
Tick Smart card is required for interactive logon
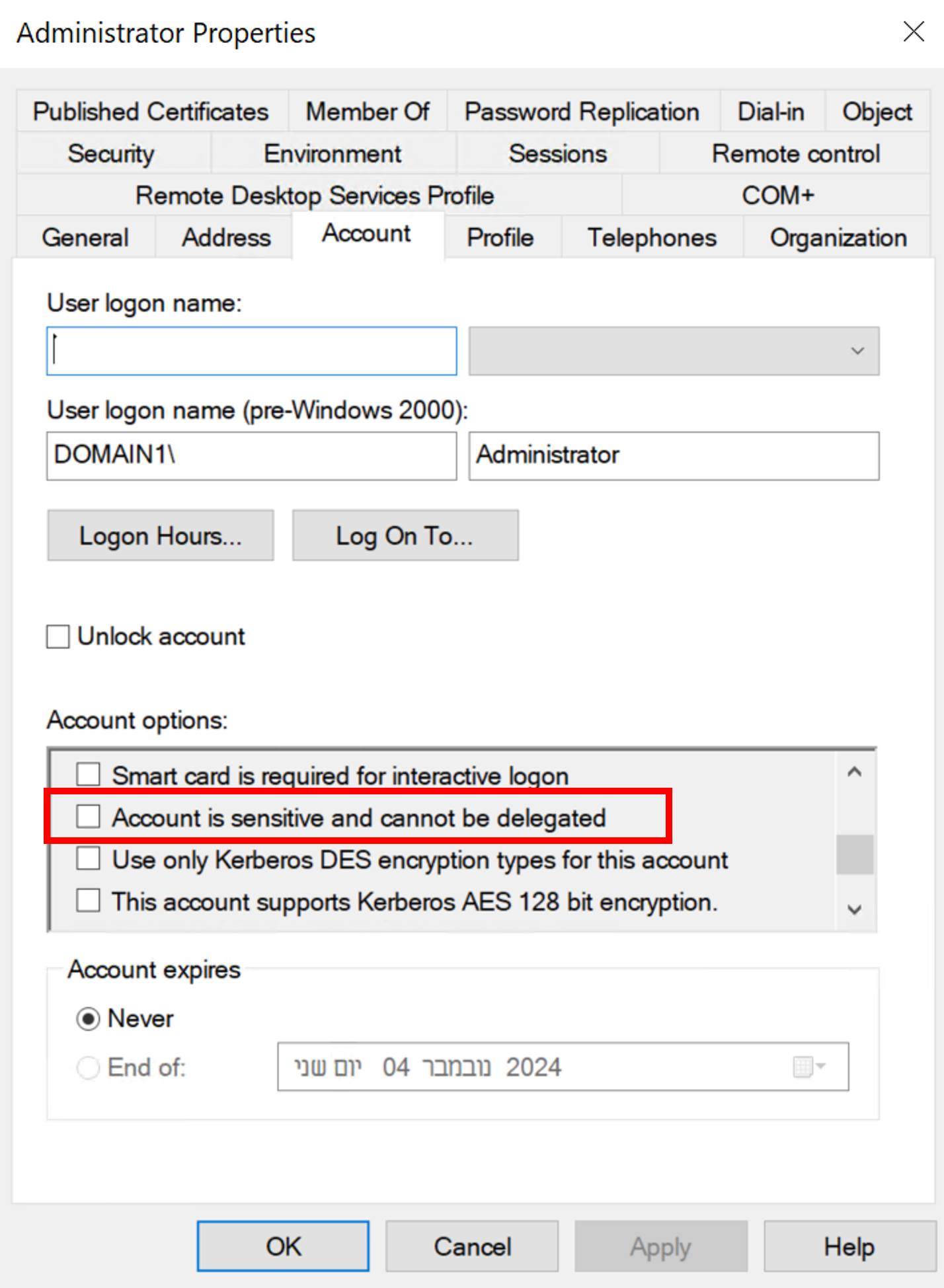click(88, 775)
